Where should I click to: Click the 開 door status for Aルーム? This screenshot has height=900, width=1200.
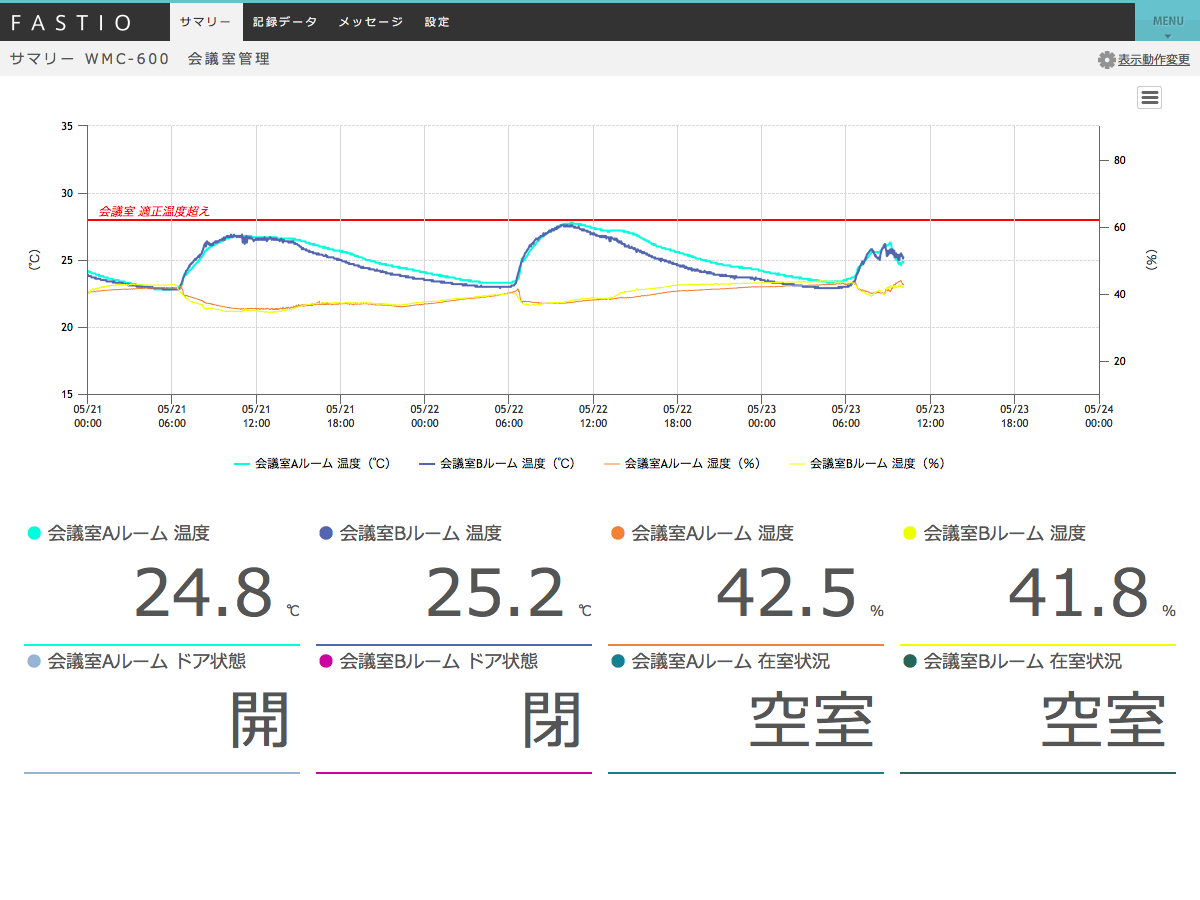tap(260, 720)
